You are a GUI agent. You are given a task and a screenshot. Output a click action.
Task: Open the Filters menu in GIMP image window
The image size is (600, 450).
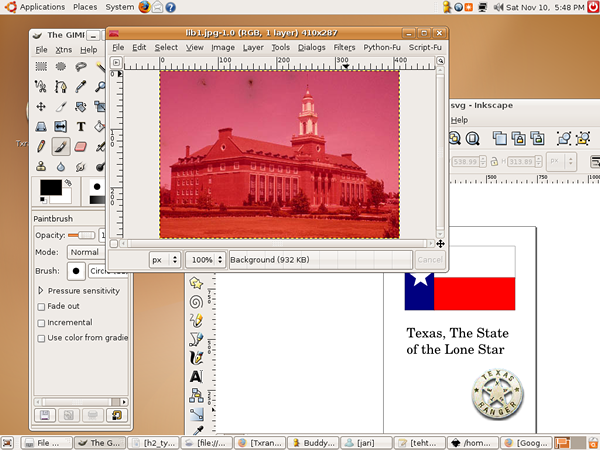tap(344, 47)
